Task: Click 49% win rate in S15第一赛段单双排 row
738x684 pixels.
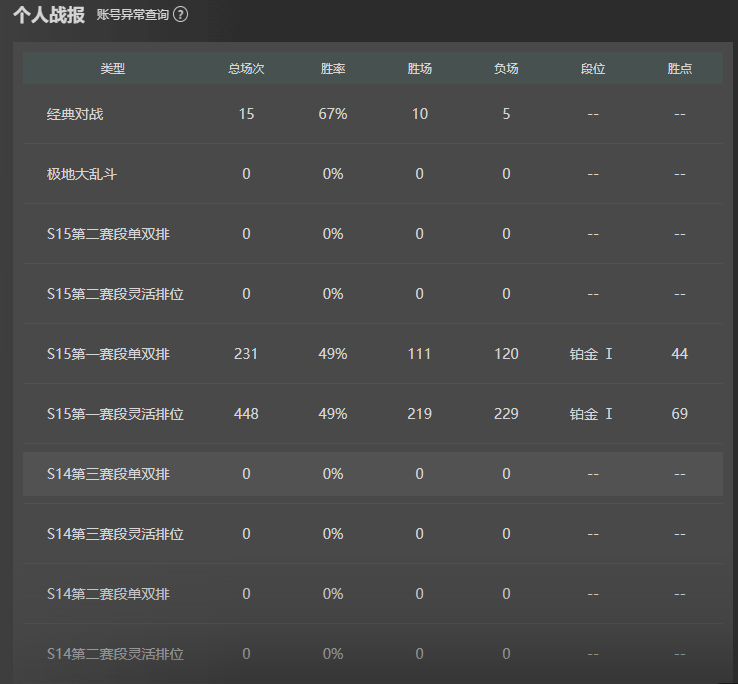Action: [x=333, y=354]
